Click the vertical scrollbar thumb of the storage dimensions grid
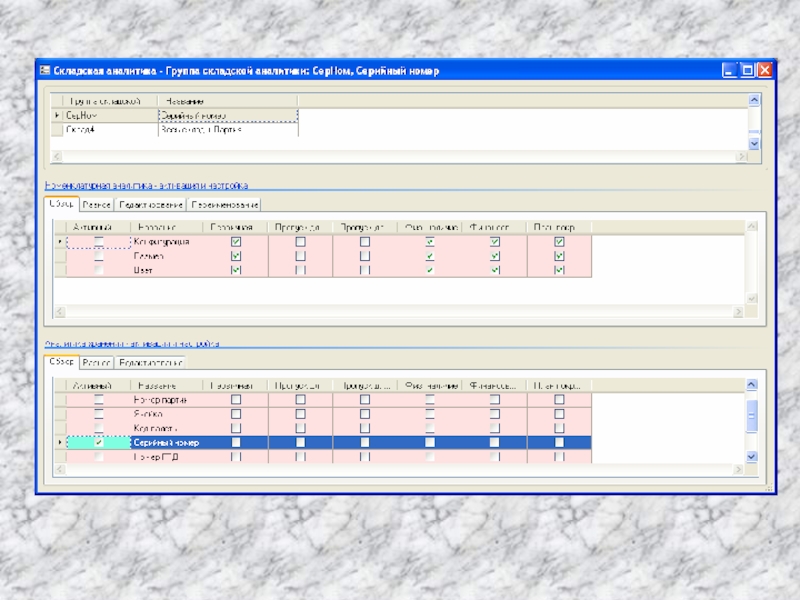This screenshot has height=600, width=800. coord(752,416)
